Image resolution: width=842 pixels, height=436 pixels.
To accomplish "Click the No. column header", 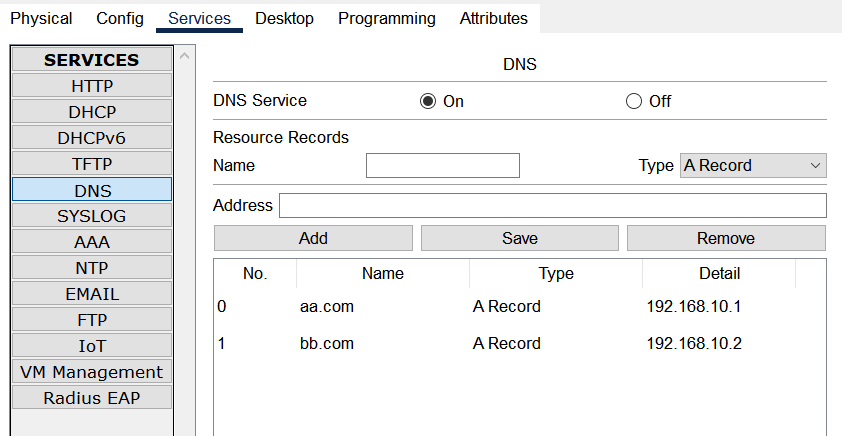I will [x=255, y=273].
